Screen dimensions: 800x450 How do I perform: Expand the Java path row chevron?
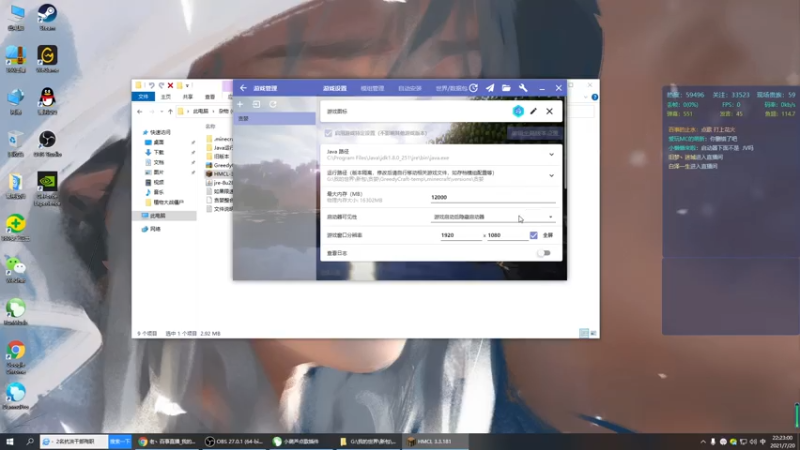(552, 155)
